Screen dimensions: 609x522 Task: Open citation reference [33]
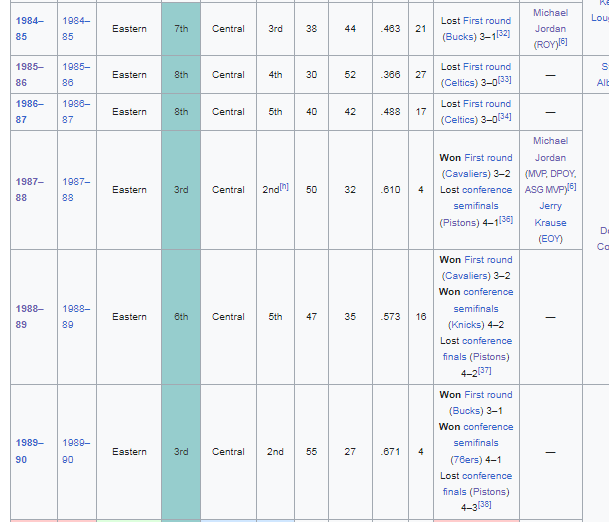coord(505,80)
